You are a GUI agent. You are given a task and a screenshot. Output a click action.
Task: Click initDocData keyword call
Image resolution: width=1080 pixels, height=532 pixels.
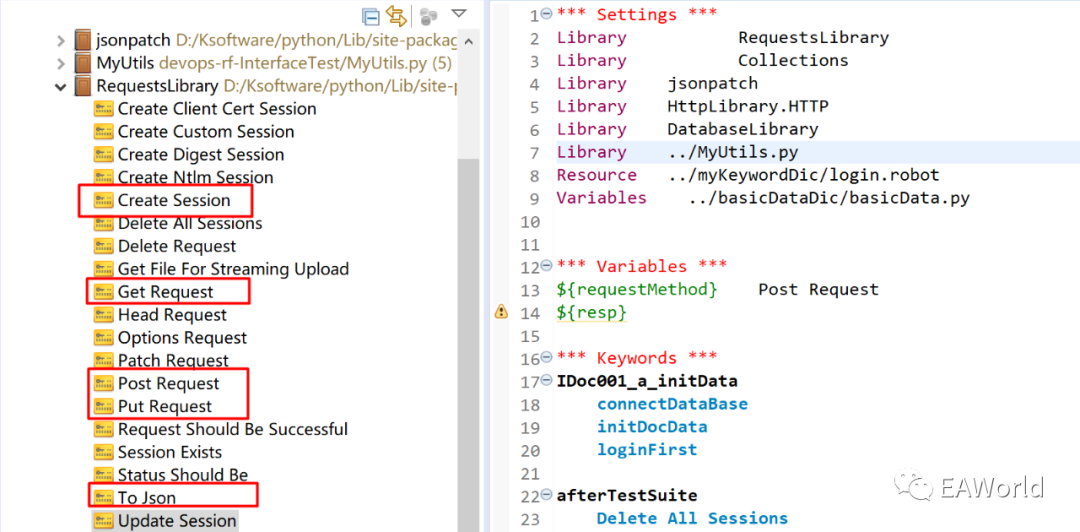(x=652, y=427)
